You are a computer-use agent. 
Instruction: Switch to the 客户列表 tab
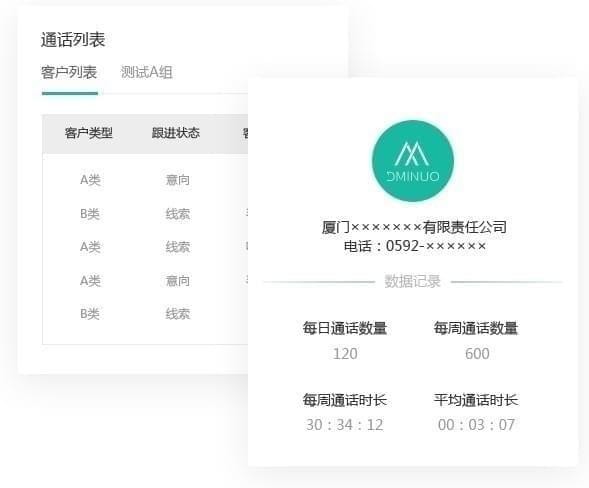click(x=69, y=72)
